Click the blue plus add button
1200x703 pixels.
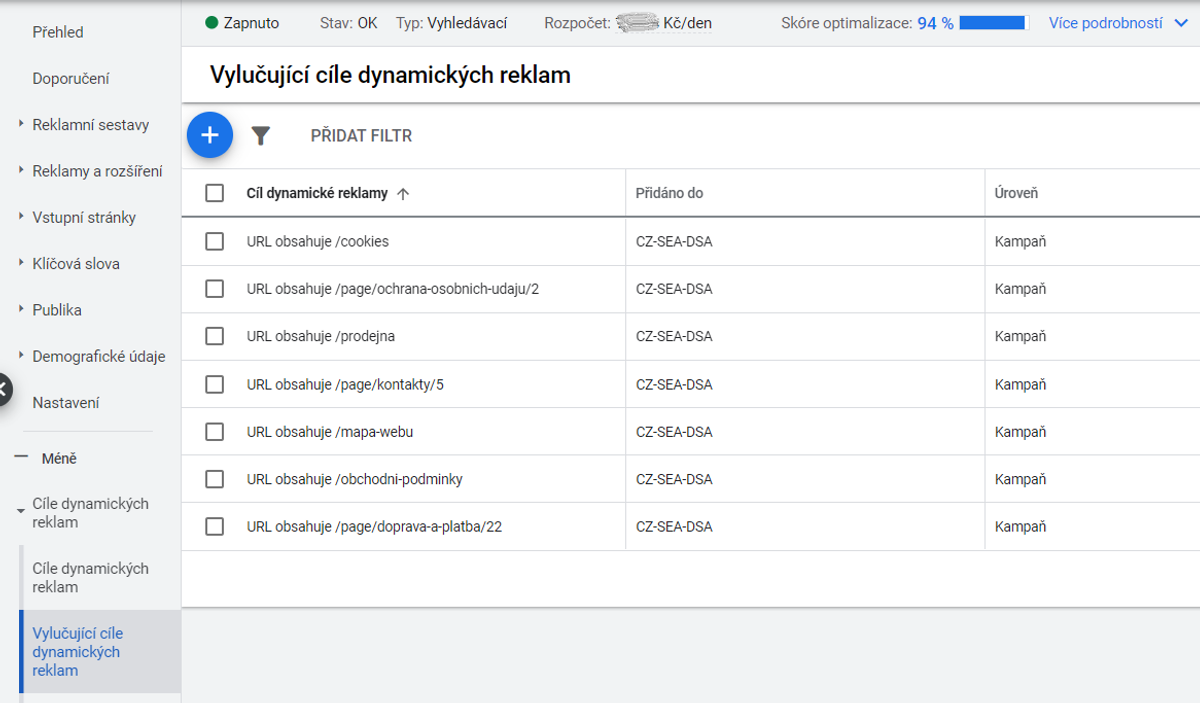point(210,135)
